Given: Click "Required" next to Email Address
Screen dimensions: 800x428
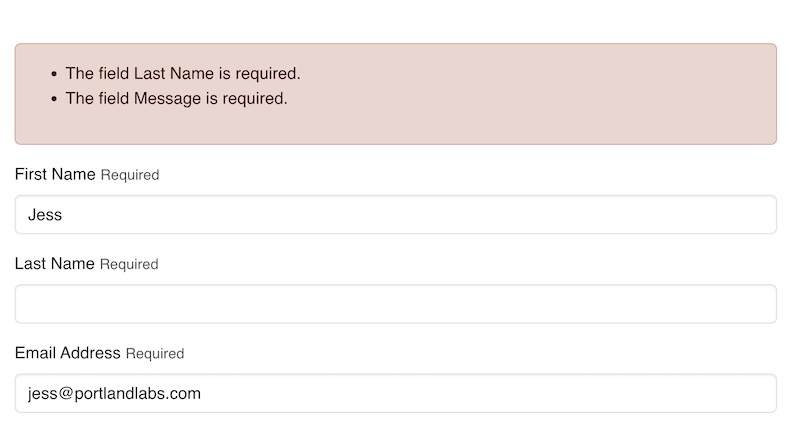Looking at the screenshot, I should pos(155,353).
